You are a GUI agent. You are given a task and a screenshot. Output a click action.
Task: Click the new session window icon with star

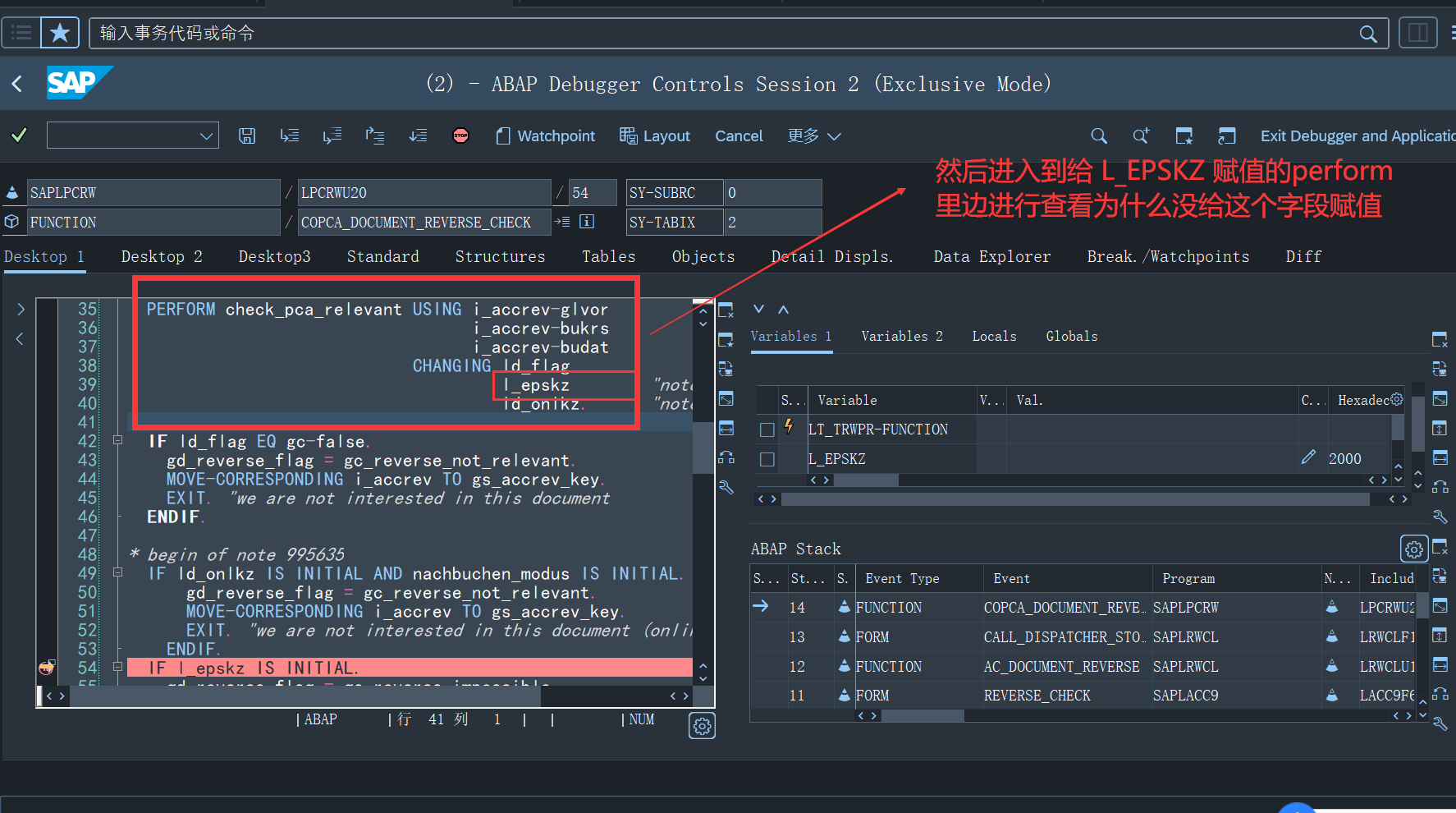coord(1184,135)
